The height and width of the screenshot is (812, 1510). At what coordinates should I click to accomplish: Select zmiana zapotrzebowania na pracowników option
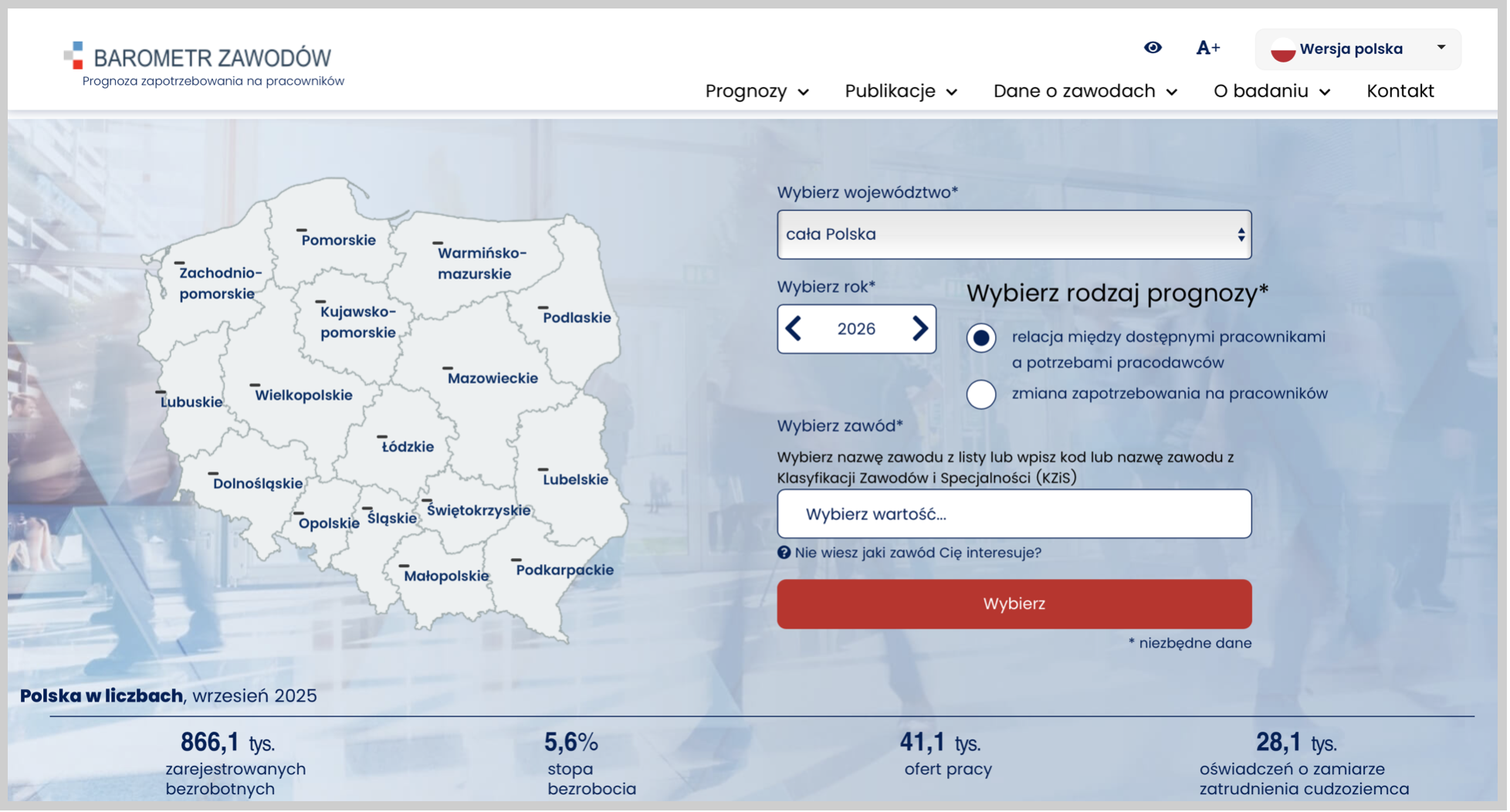980,394
